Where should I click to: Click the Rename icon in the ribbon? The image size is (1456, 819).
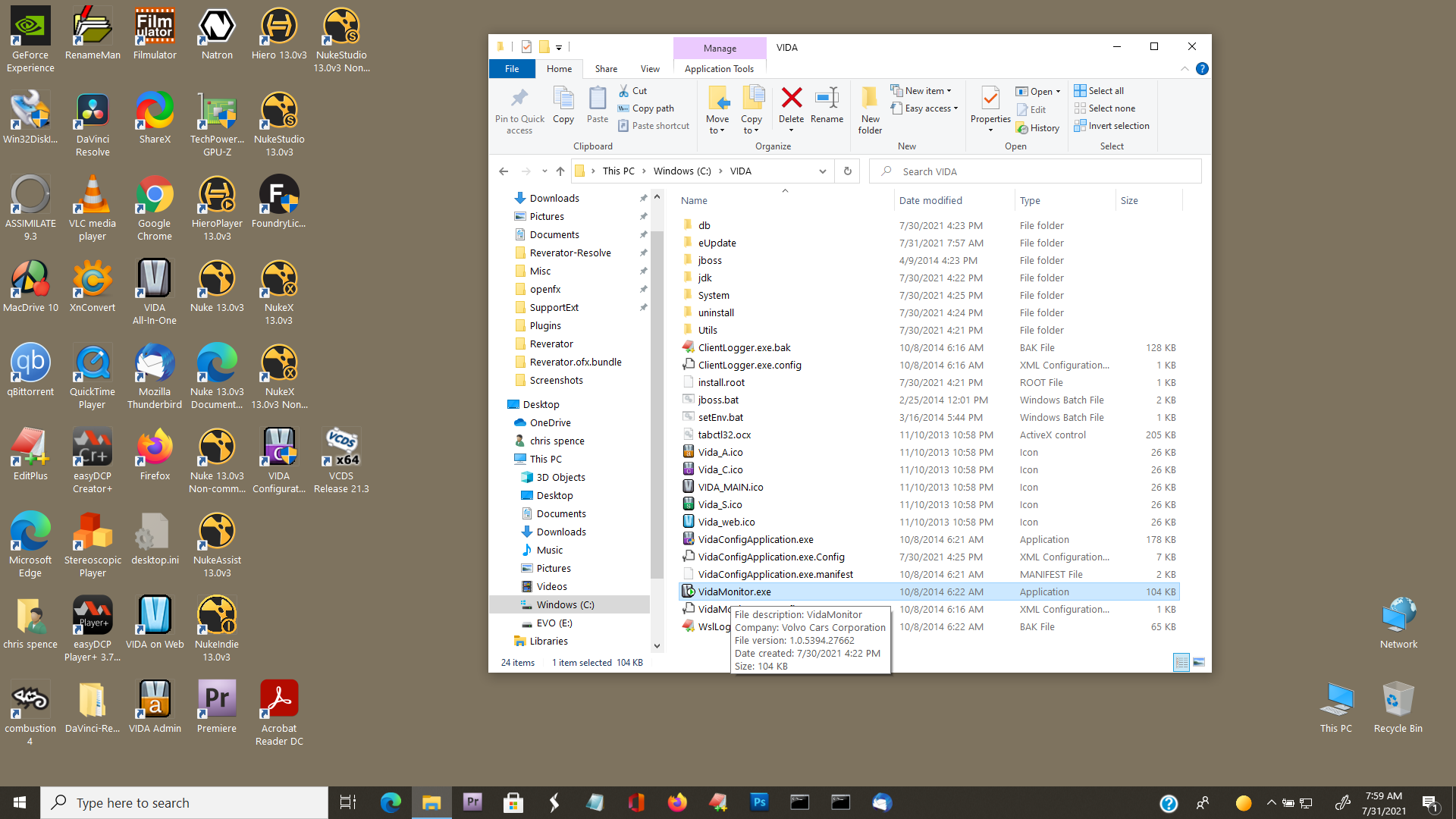point(826,99)
